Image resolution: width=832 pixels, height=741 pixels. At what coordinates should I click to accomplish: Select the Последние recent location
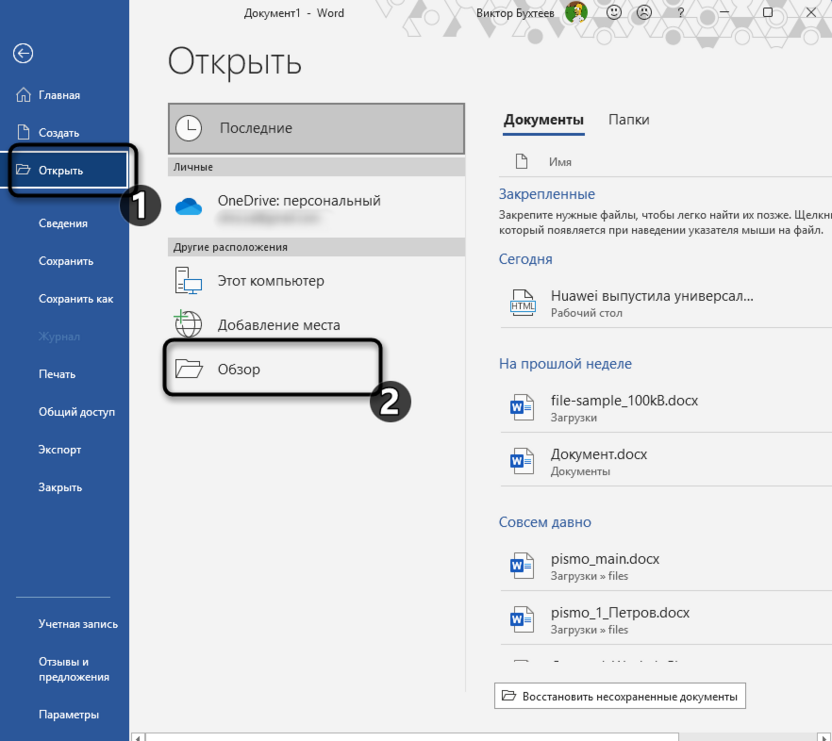(316, 128)
